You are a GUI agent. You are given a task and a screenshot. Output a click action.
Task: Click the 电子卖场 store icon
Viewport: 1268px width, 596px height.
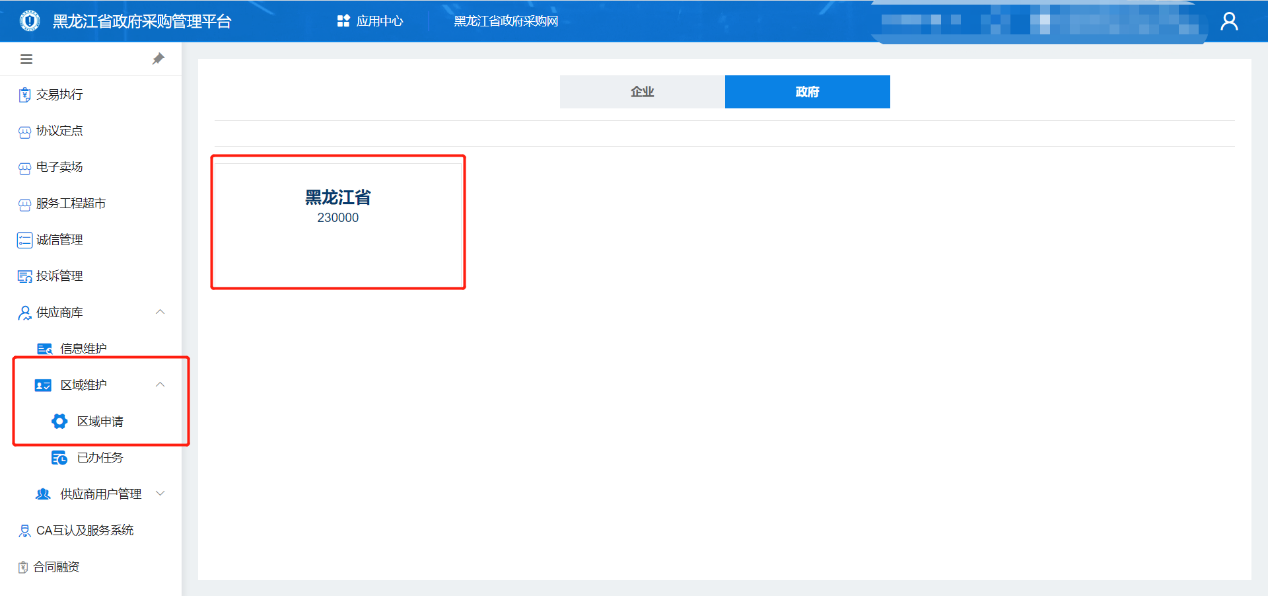(x=25, y=168)
